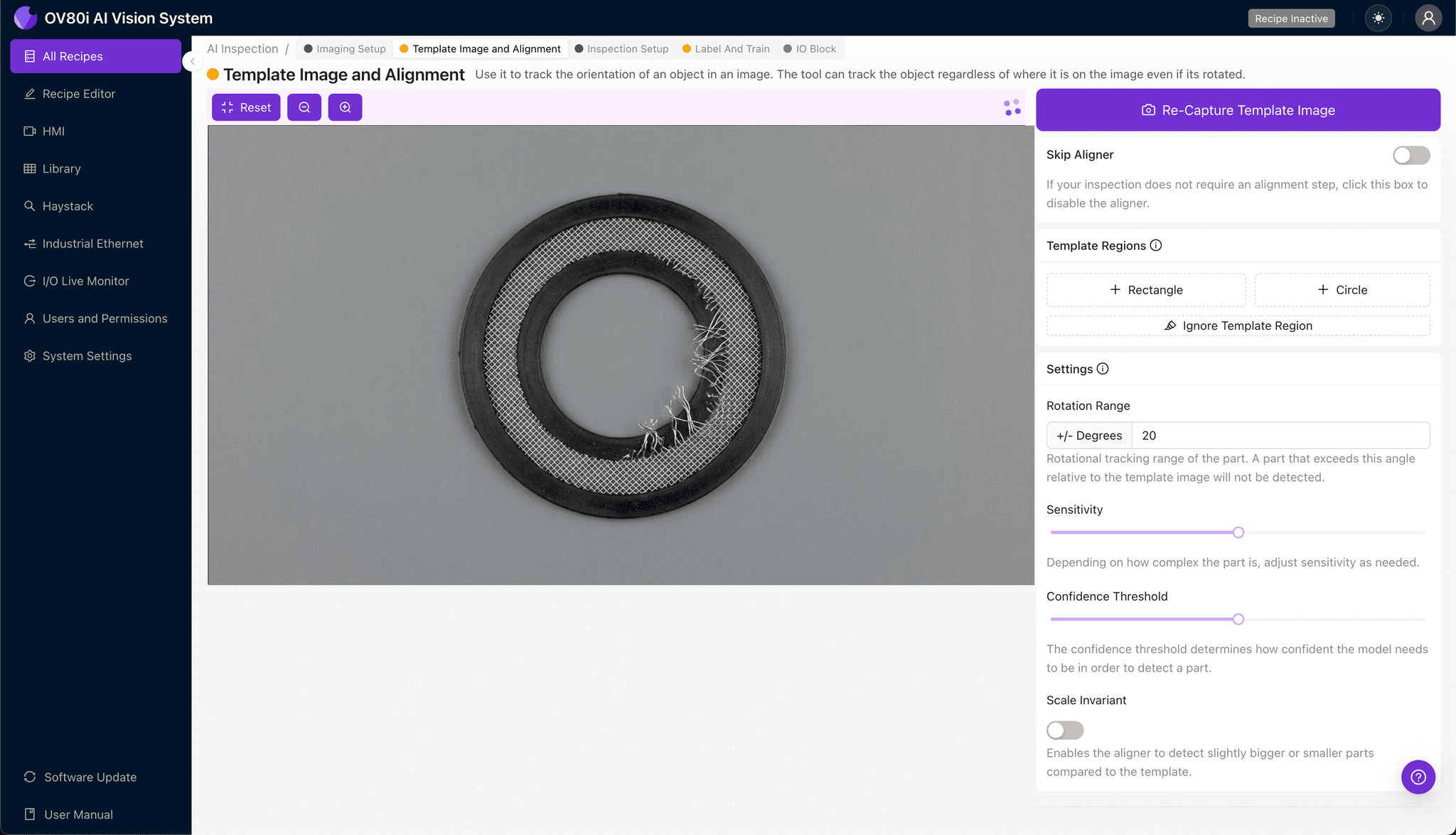Click the zoom in magnifier icon
This screenshot has width=1456, height=835.
[345, 107]
